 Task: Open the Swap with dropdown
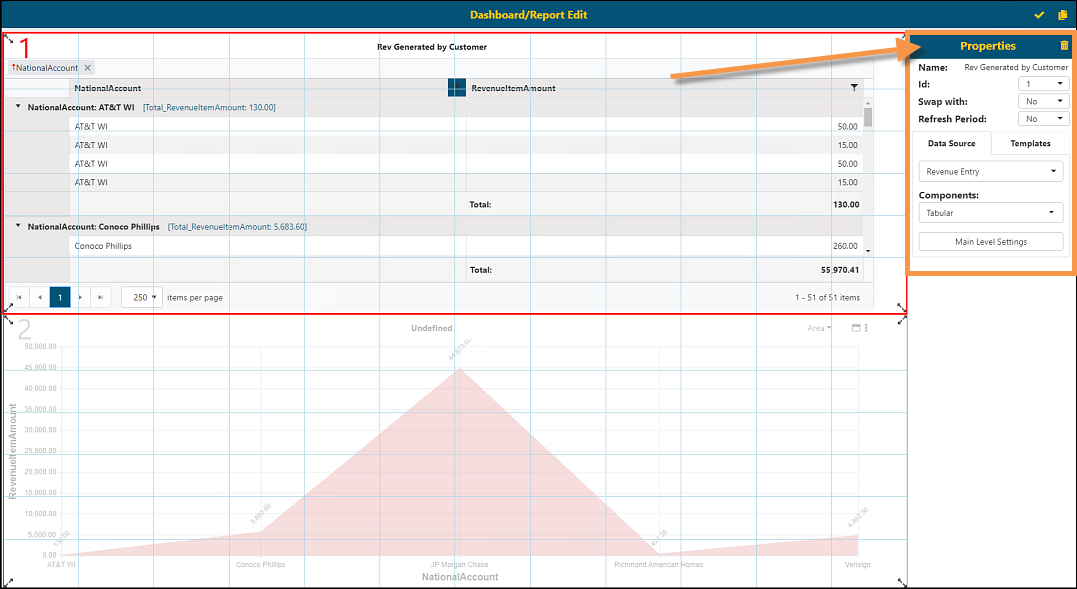pos(1043,101)
